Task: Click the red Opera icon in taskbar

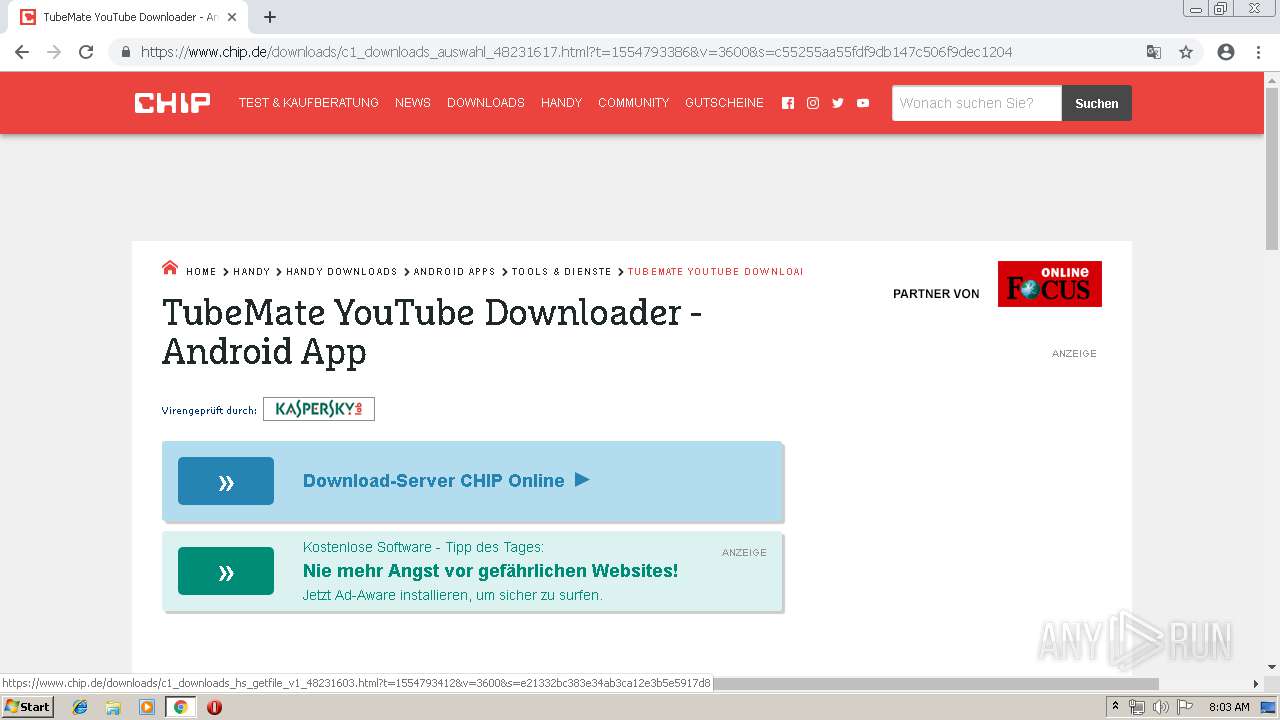Action: [x=214, y=707]
